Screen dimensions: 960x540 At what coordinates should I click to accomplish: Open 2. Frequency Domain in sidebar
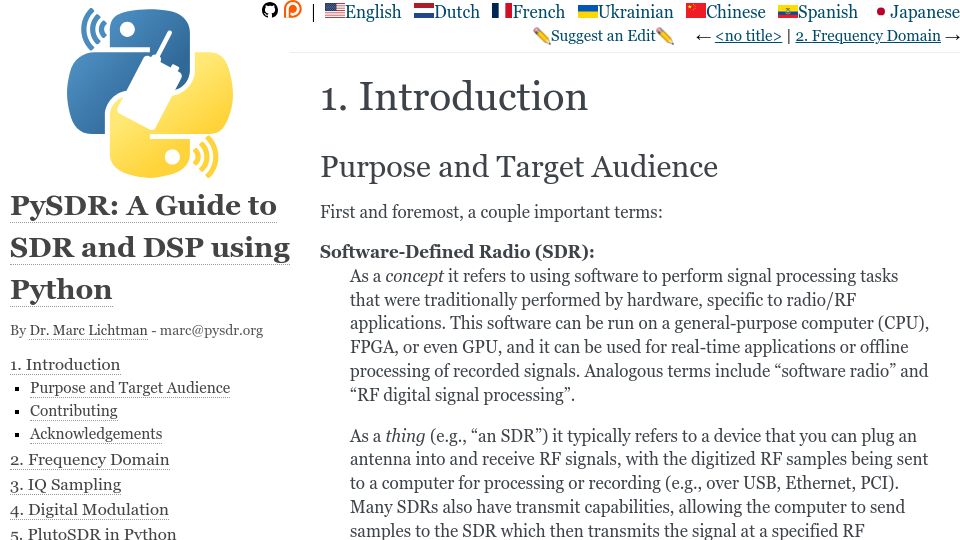pyautogui.click(x=89, y=460)
